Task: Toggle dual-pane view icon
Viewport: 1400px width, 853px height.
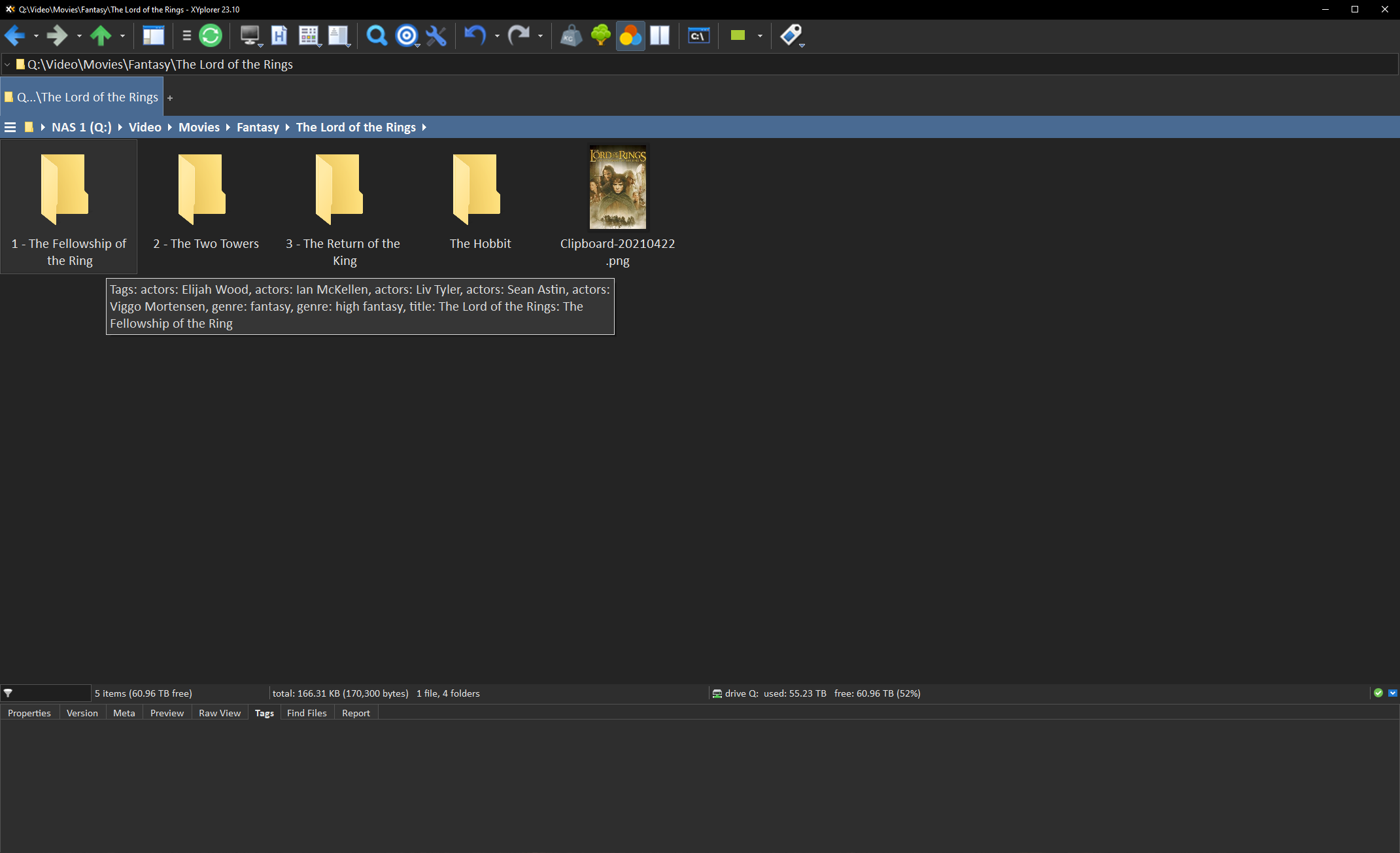Action: click(x=659, y=35)
